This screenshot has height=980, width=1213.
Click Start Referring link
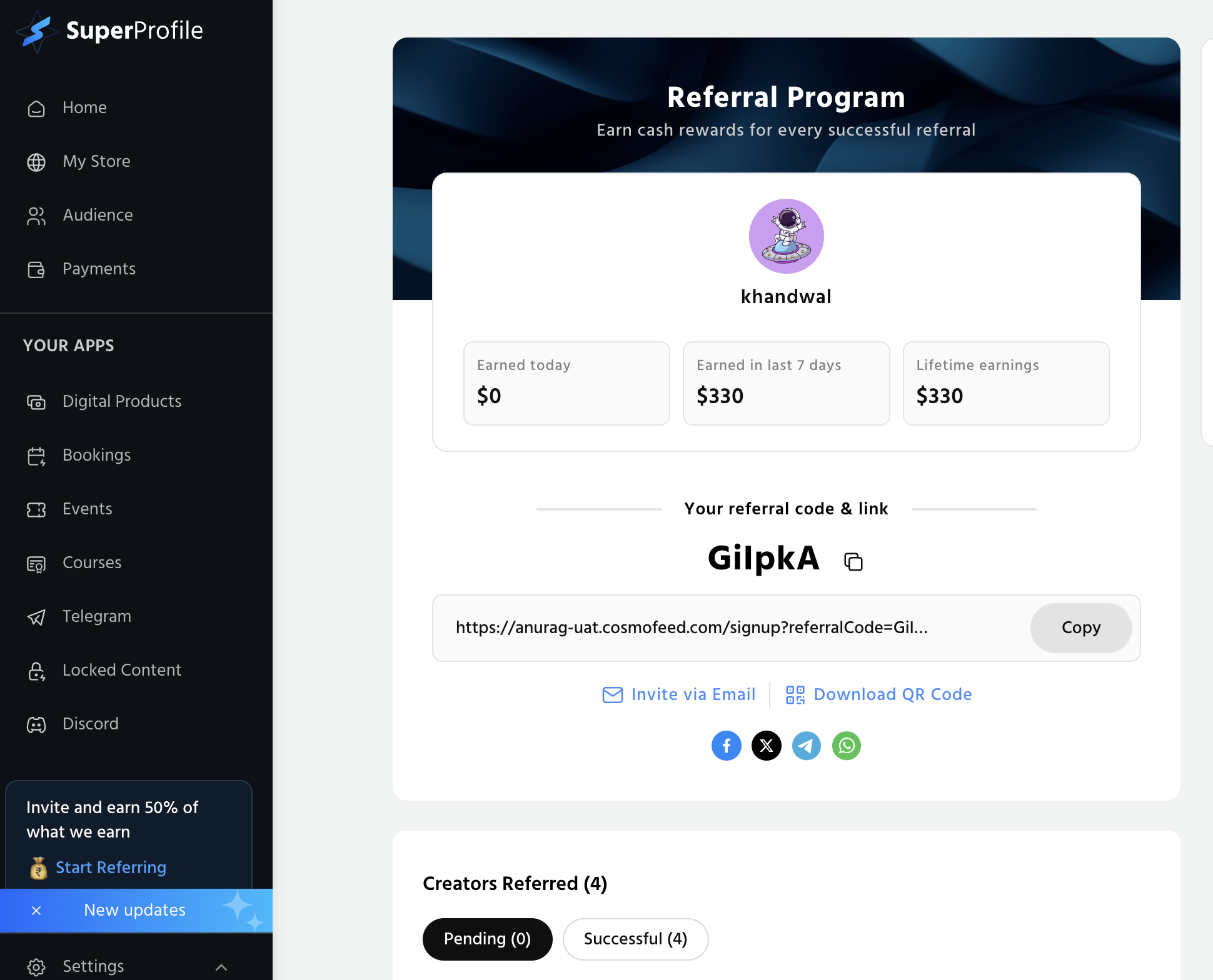click(x=111, y=867)
